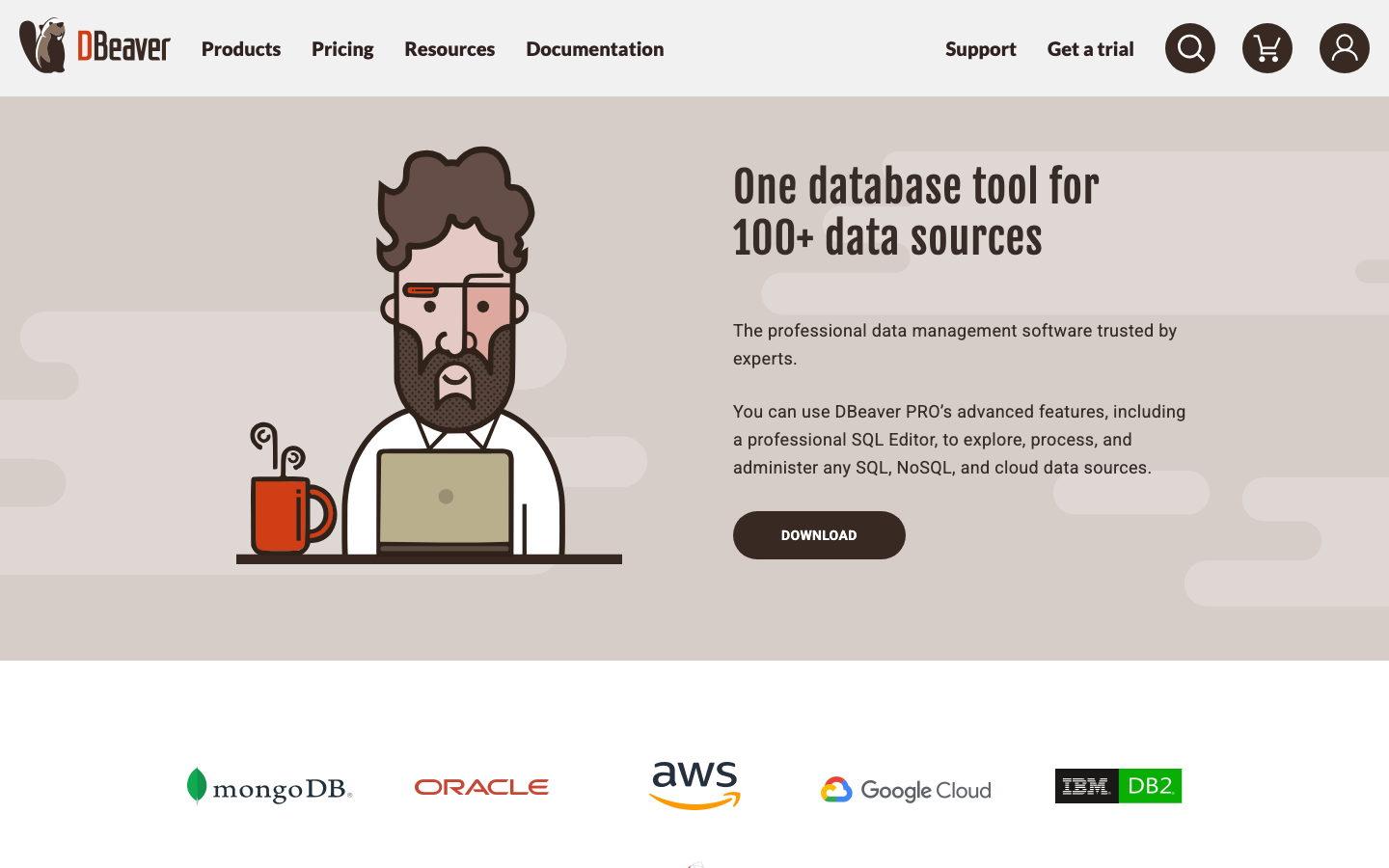
Task: Expand the Resources menu
Action: (449, 49)
